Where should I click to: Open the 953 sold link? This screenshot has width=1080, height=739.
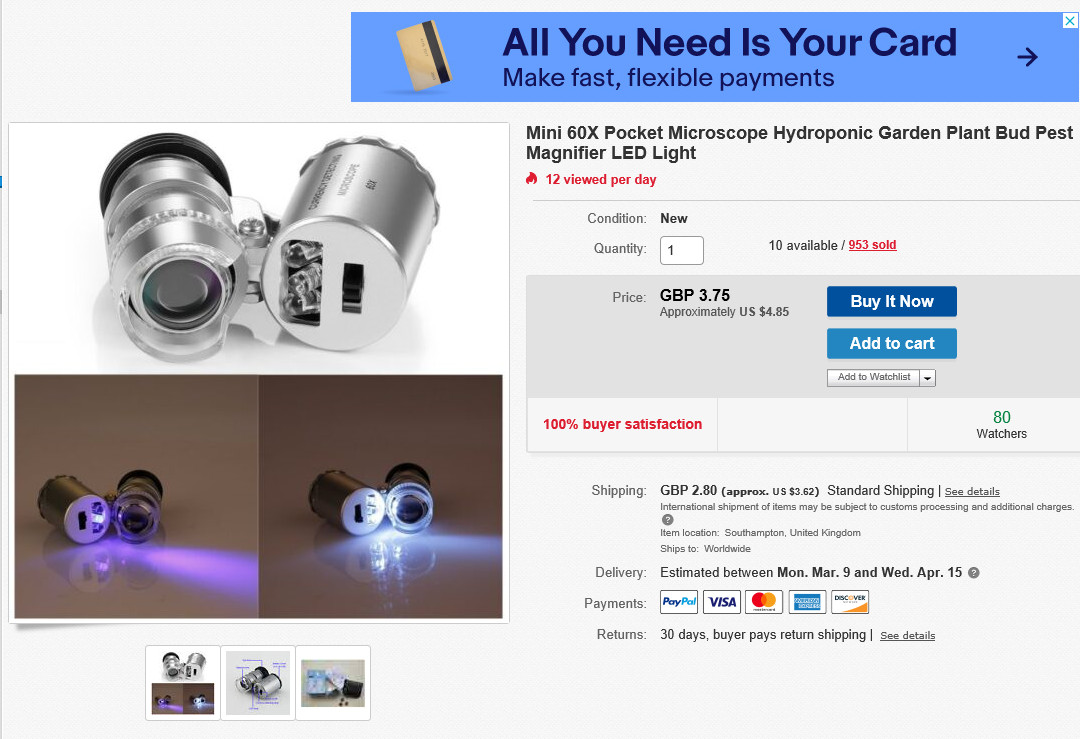point(872,245)
